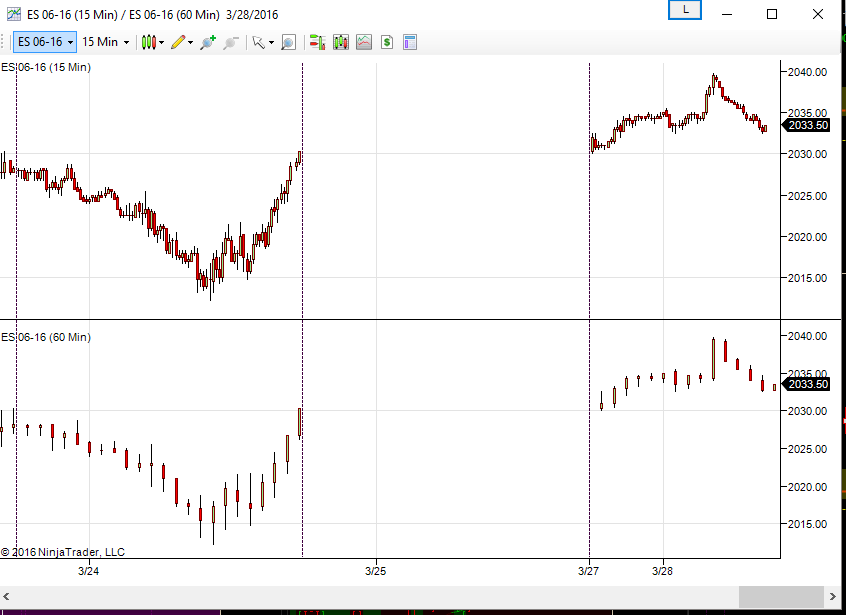
Task: Click the 3/25 date label on time axis
Action: (x=376, y=571)
